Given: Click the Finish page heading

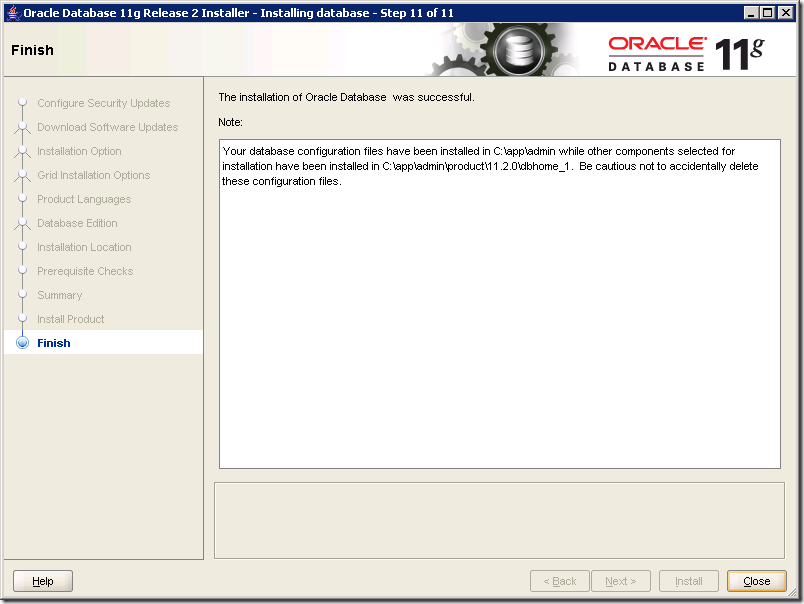Looking at the screenshot, I should [32, 50].
